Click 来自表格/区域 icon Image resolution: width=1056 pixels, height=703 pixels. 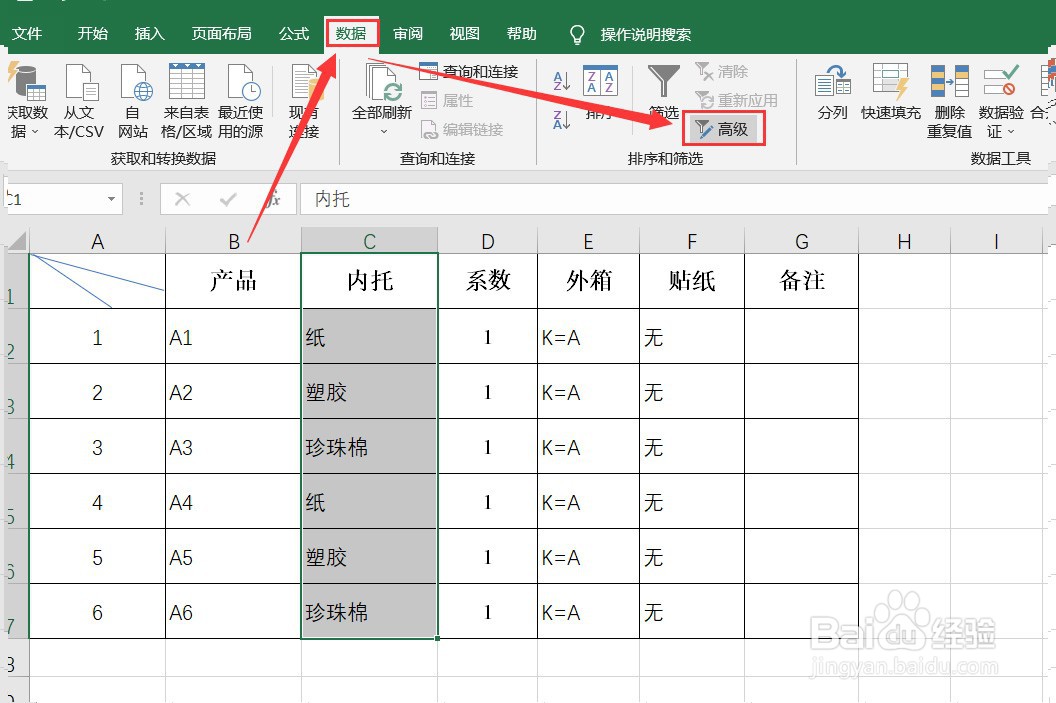(x=187, y=82)
